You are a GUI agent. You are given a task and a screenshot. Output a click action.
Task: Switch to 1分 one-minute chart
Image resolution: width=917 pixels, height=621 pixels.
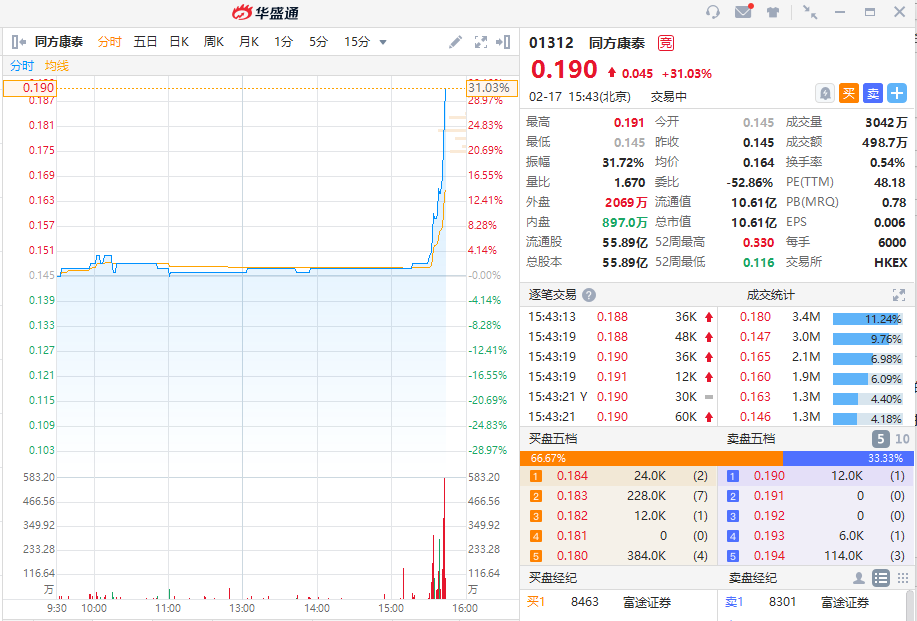(x=284, y=42)
